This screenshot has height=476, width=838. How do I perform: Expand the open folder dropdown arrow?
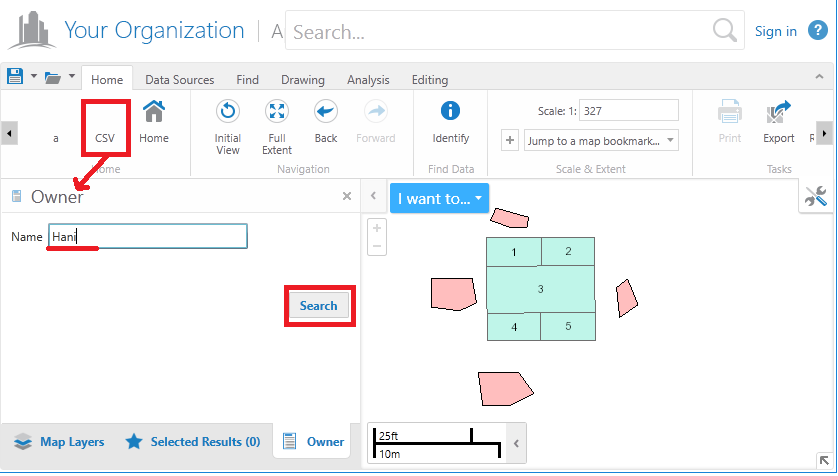click(x=72, y=76)
